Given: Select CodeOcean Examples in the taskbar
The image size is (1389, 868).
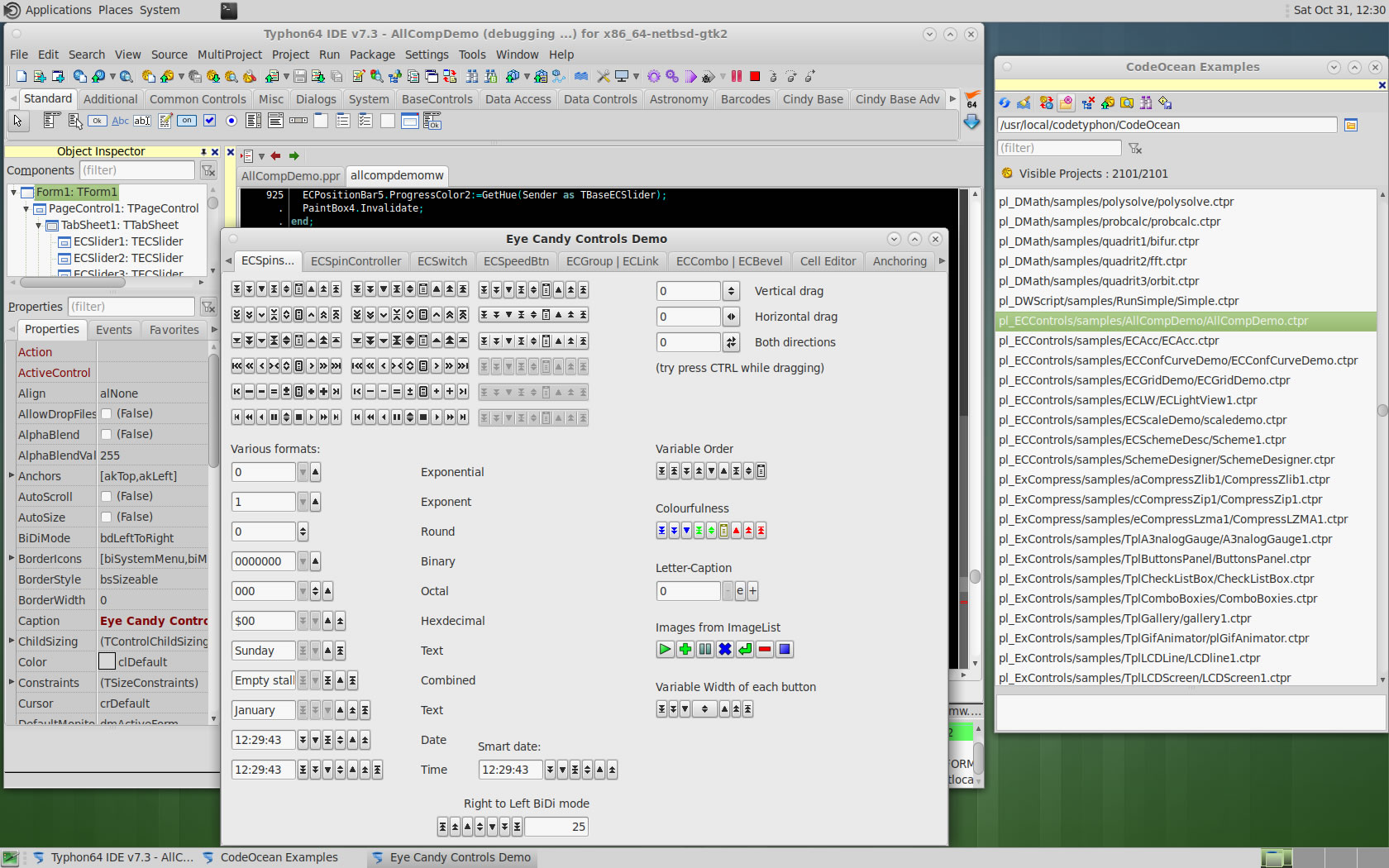Looking at the screenshot, I should click(270, 857).
